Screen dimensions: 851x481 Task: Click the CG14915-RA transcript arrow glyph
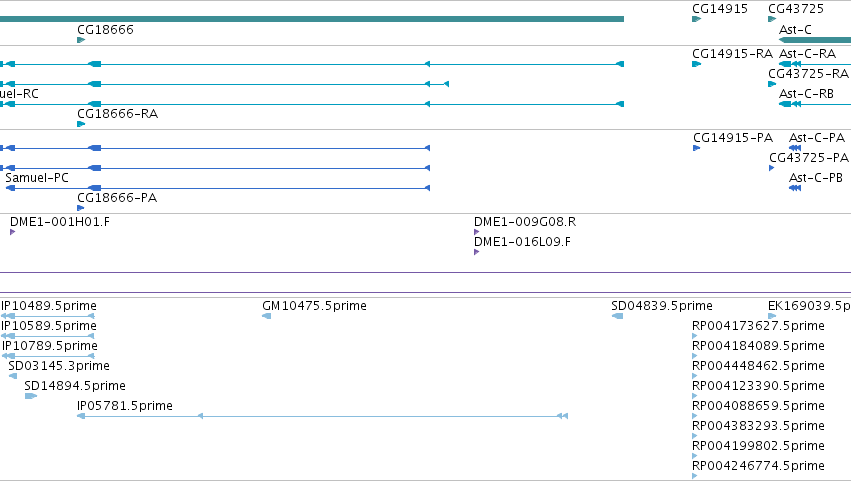point(696,64)
